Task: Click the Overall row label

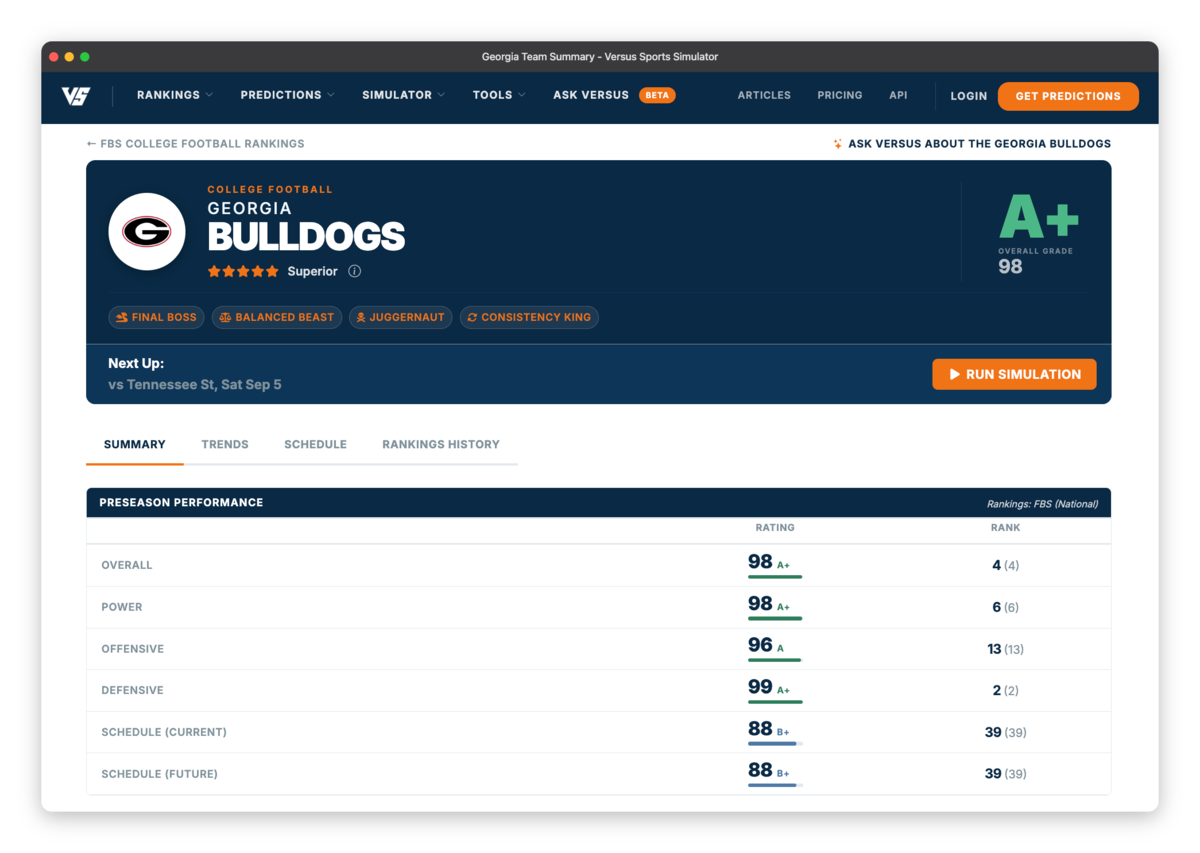Action: click(x=127, y=565)
